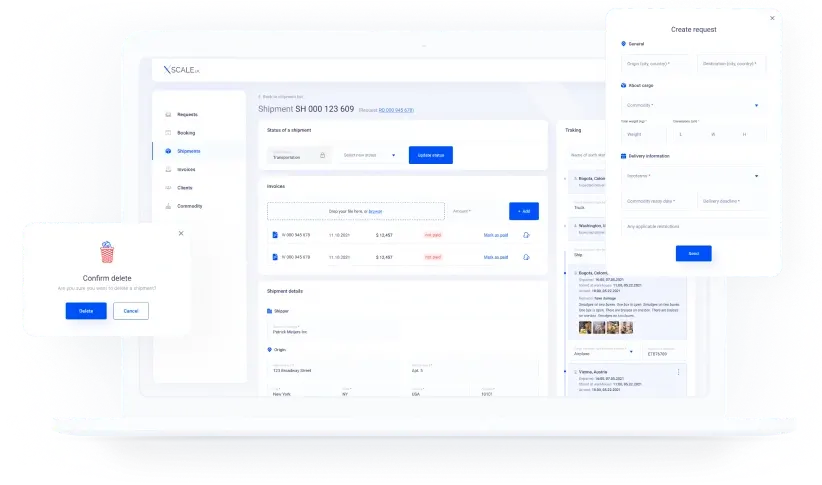Click the Commodity sidebar icon
Image resolution: width=822 pixels, height=485 pixels.
[x=168, y=206]
